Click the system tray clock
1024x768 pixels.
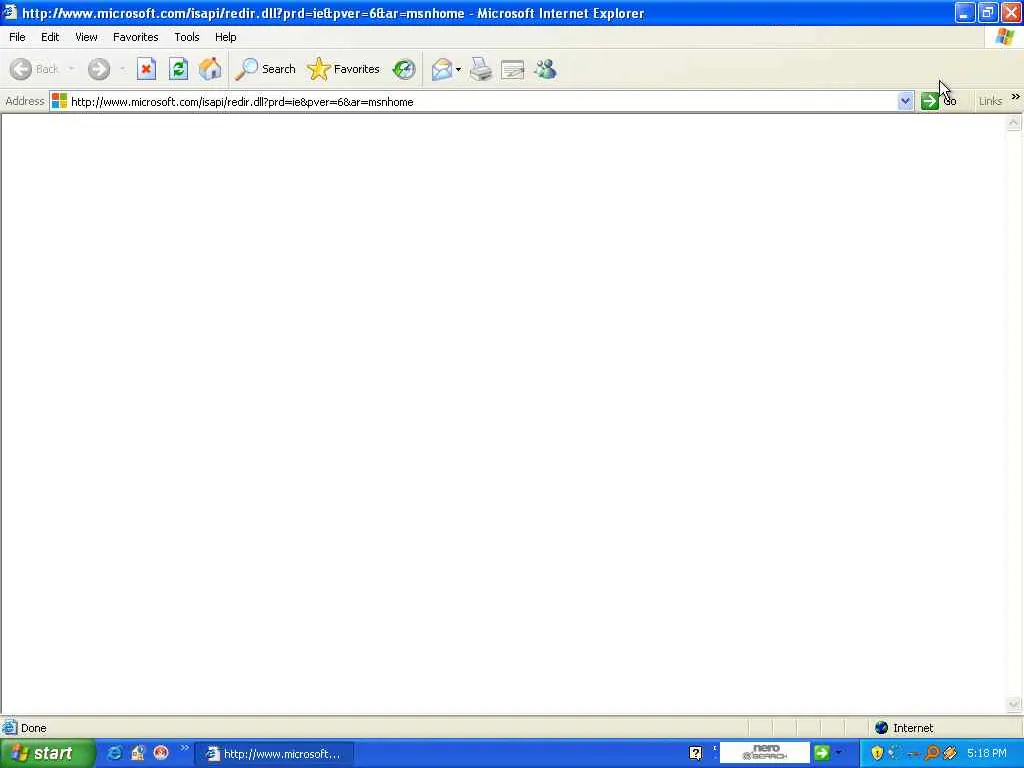pos(987,754)
